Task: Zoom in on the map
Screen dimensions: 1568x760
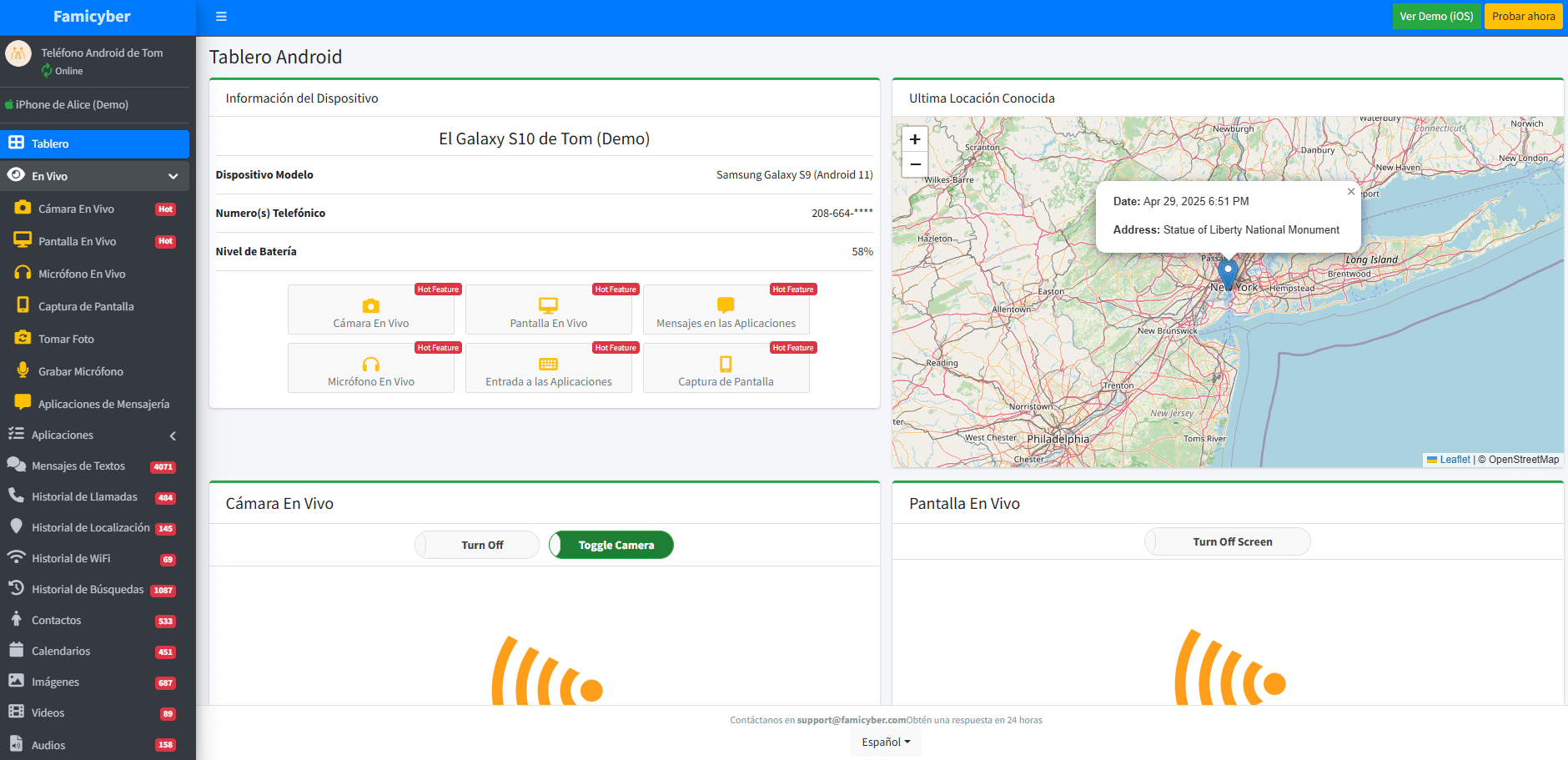Action: (915, 139)
